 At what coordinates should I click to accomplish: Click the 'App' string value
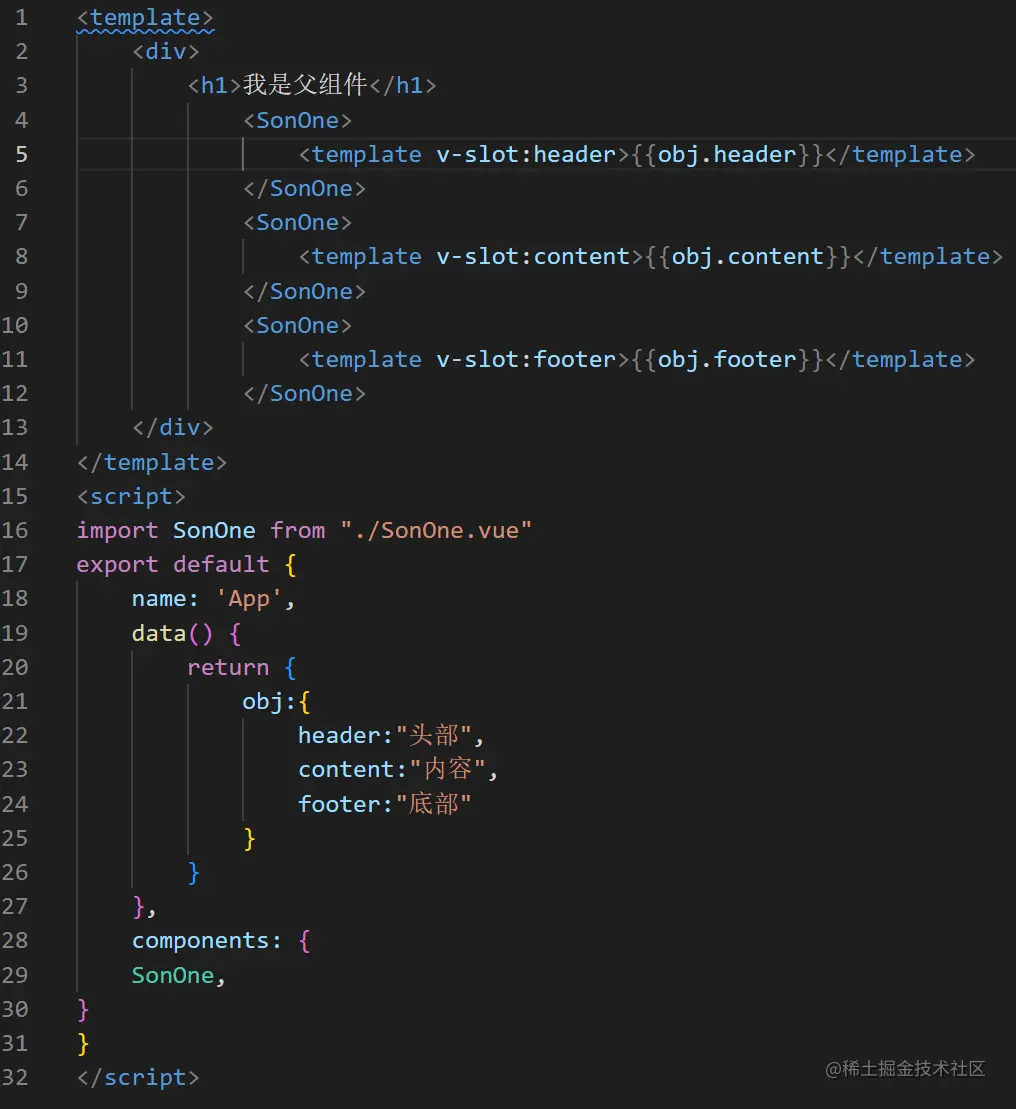click(x=249, y=599)
